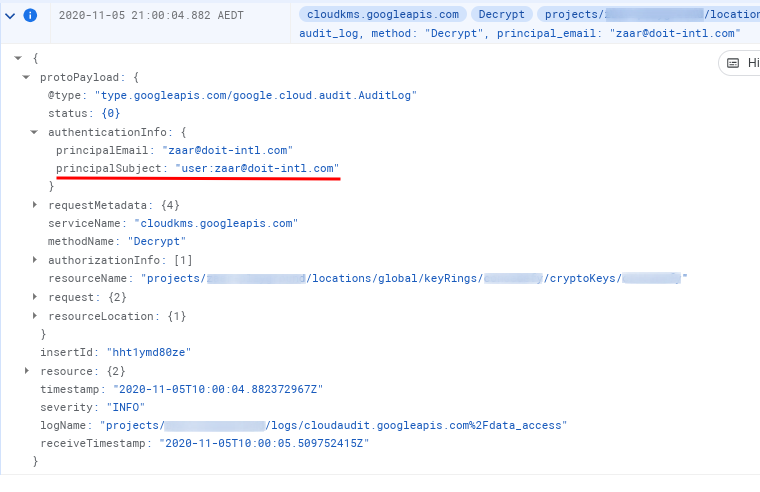Viewport: 760px width, 492px height.
Task: Collapse the protoPayload section
Action: [x=26, y=77]
